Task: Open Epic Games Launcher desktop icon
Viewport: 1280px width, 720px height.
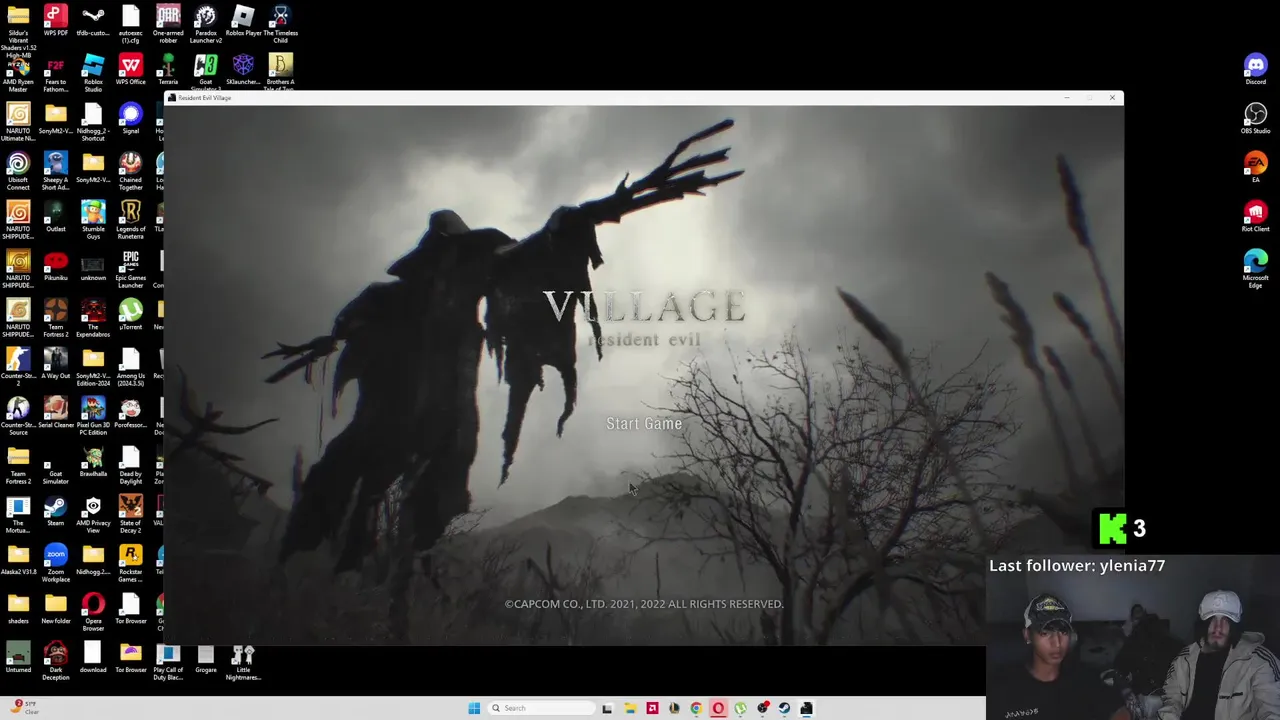Action: point(131,269)
